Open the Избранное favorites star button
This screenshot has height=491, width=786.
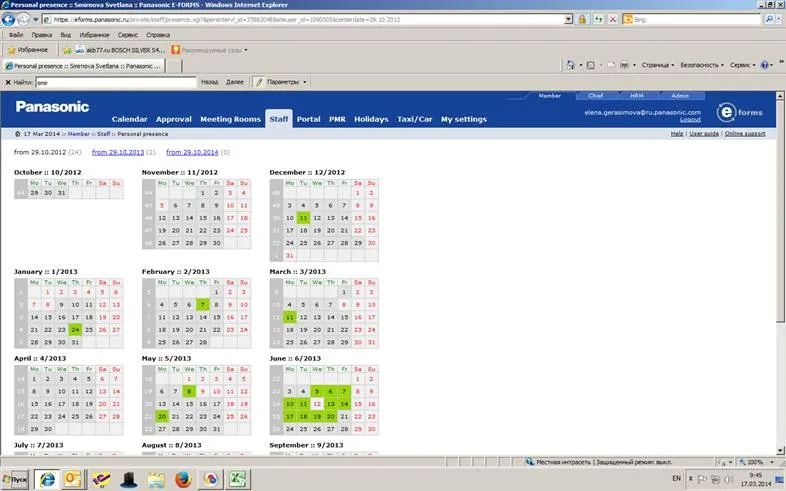tap(28, 50)
